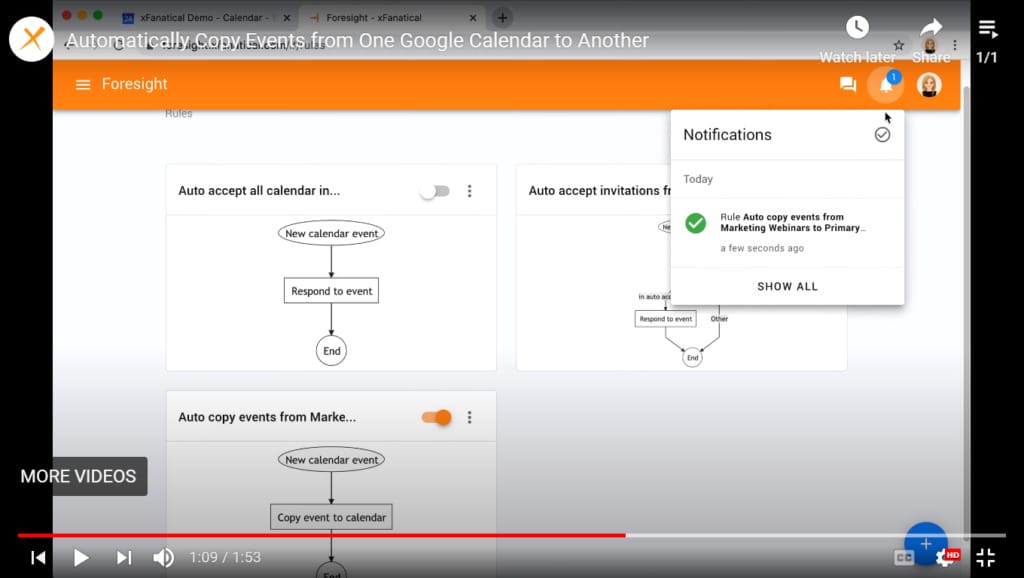
Task: Seek using the red video progress bar
Action: pos(400,534)
